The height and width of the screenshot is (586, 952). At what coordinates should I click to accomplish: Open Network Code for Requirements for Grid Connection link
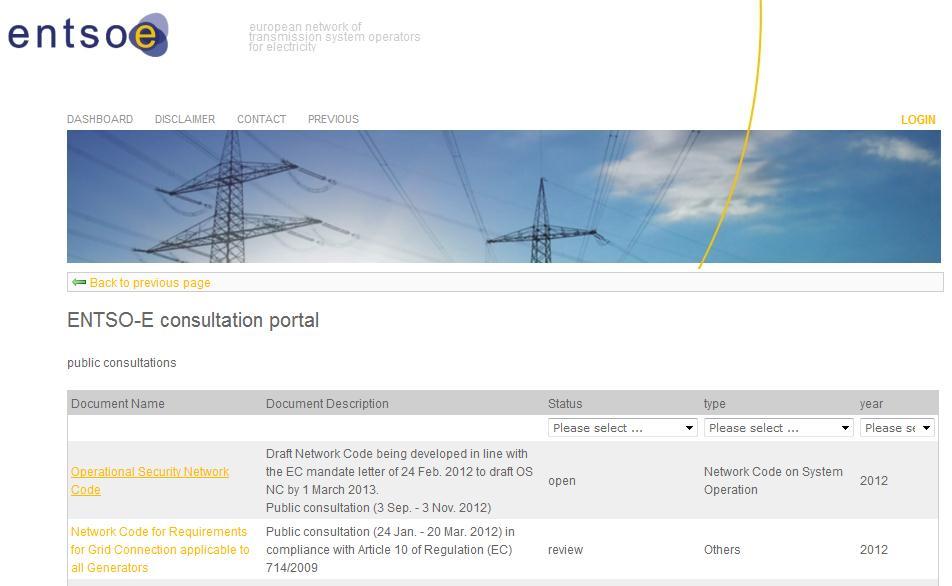160,550
